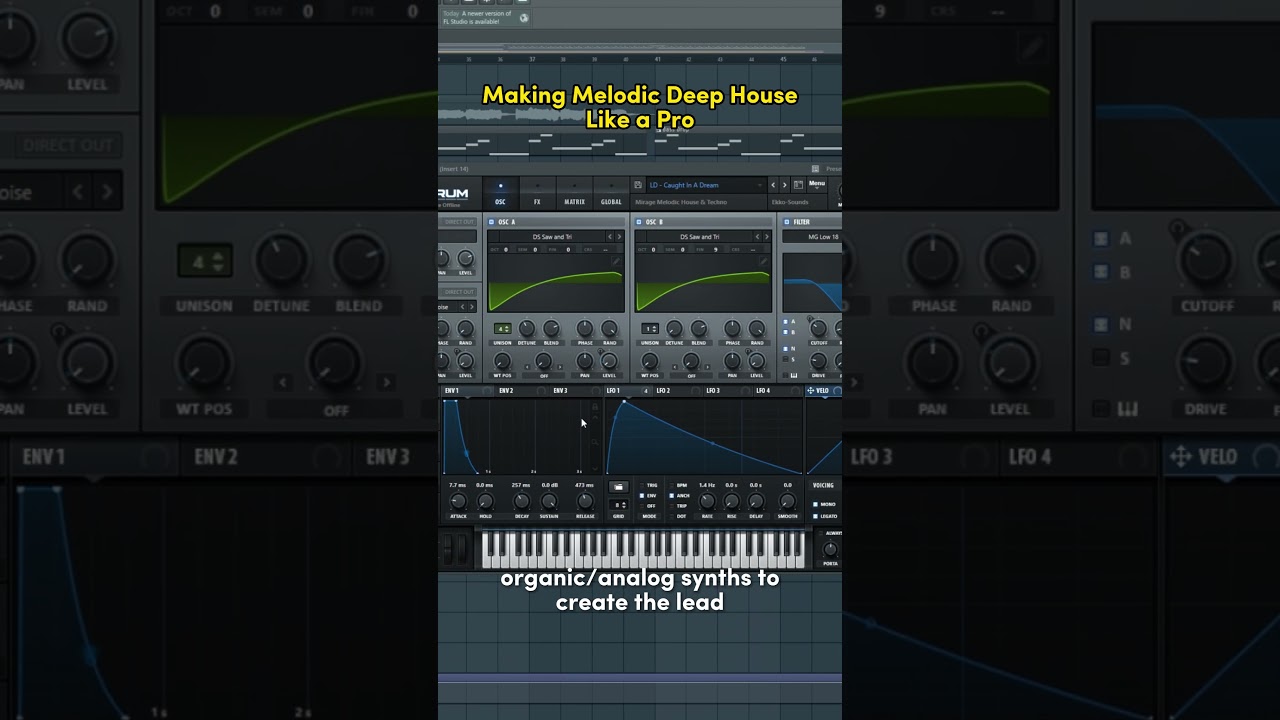Click the lock icon in the envelope display

point(595,407)
